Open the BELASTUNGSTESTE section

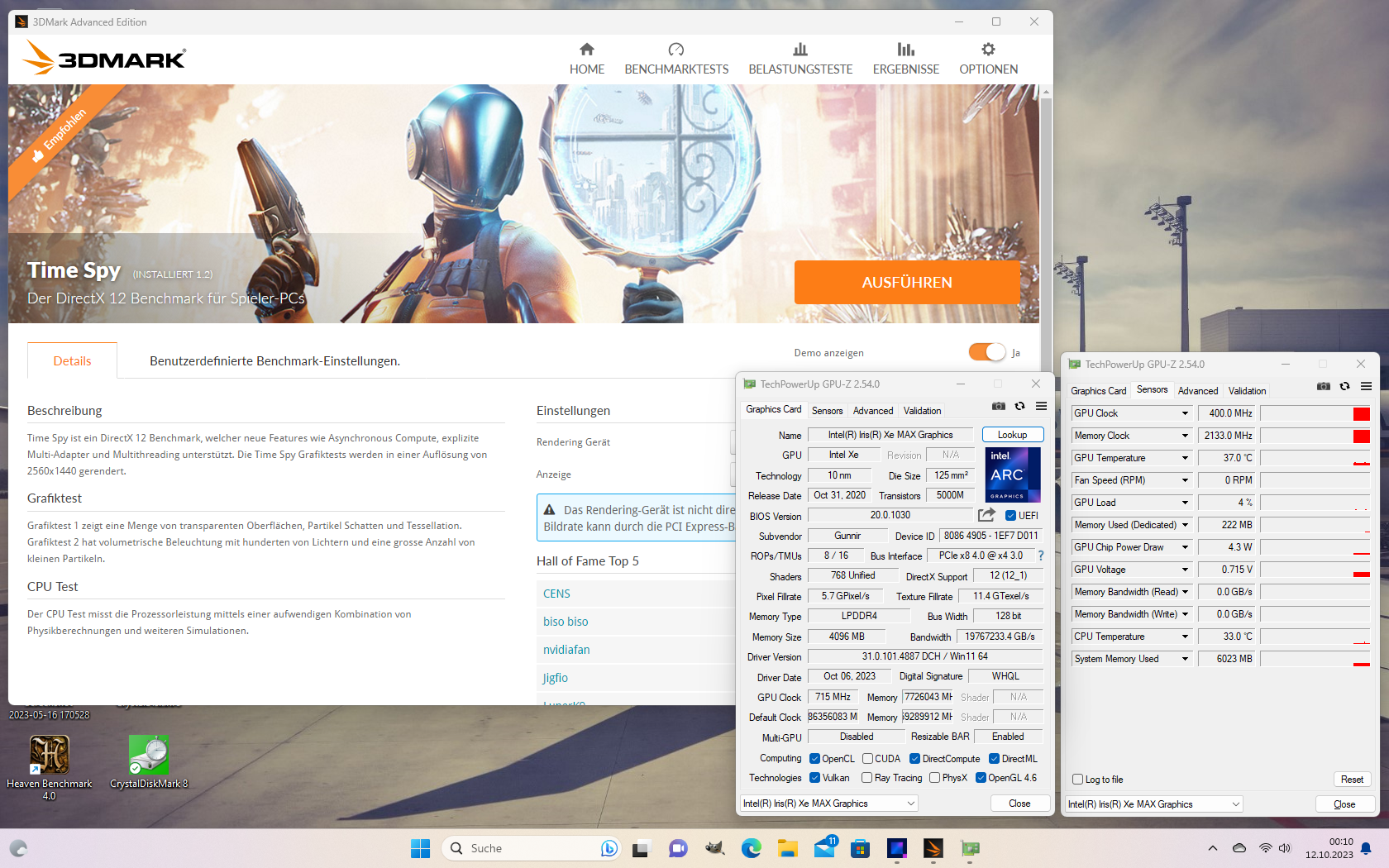point(800,60)
